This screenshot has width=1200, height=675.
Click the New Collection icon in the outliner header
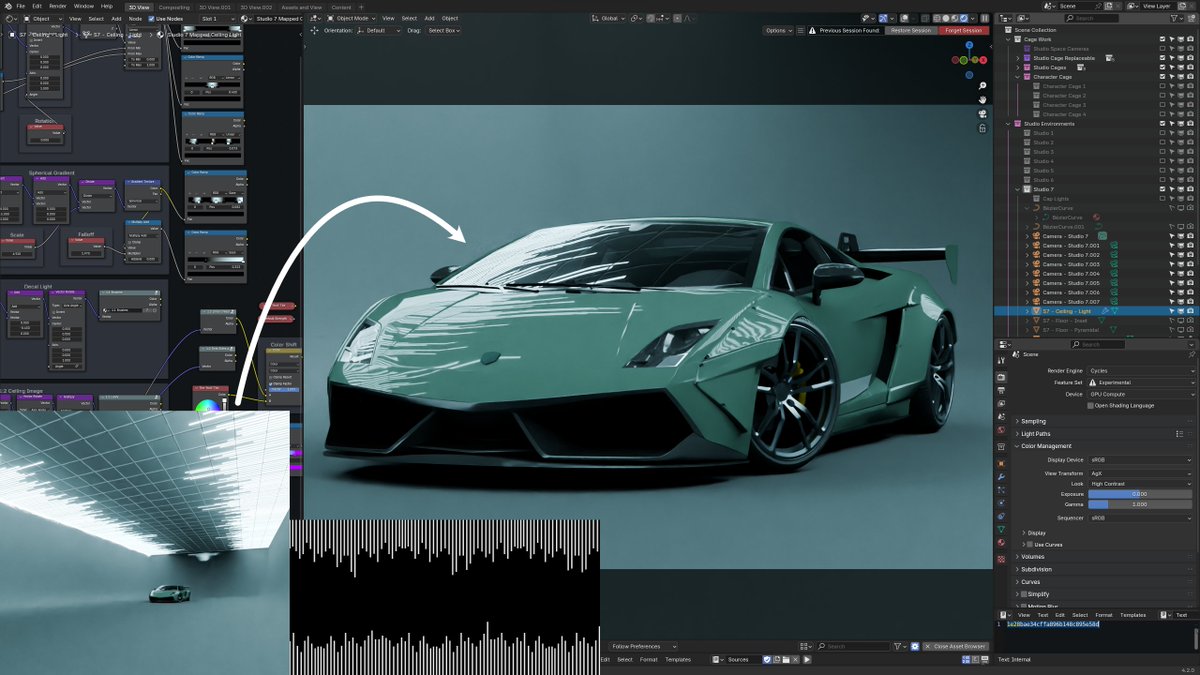(1191, 17)
